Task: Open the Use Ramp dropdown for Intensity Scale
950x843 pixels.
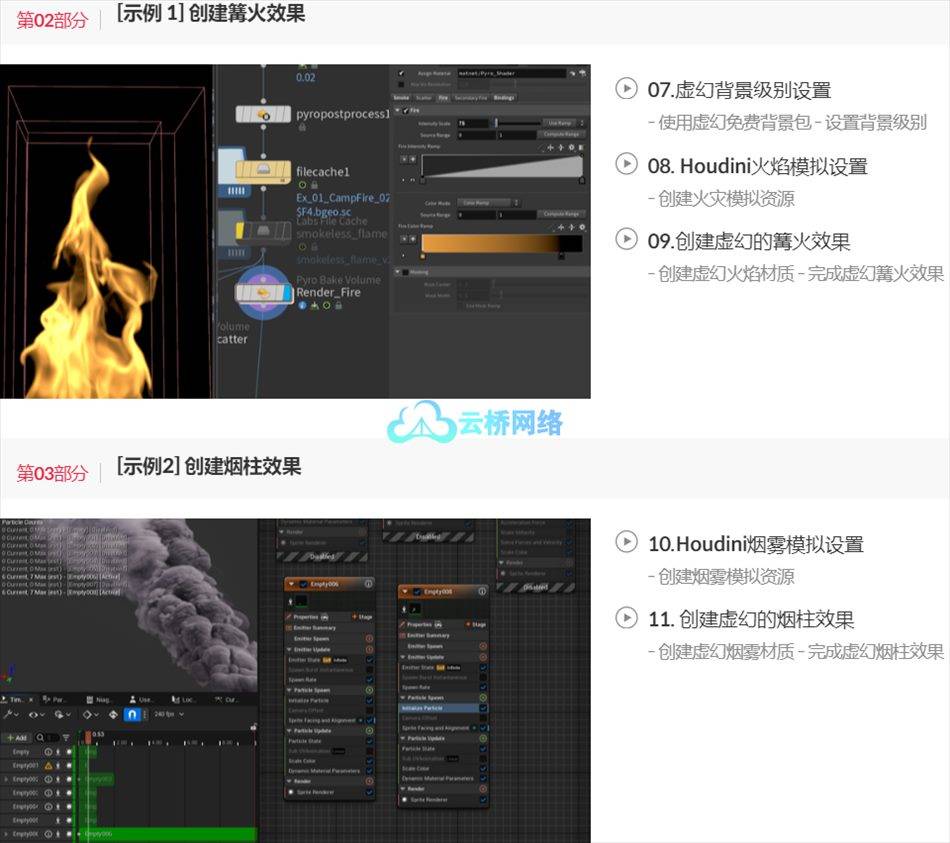Action: click(563, 123)
